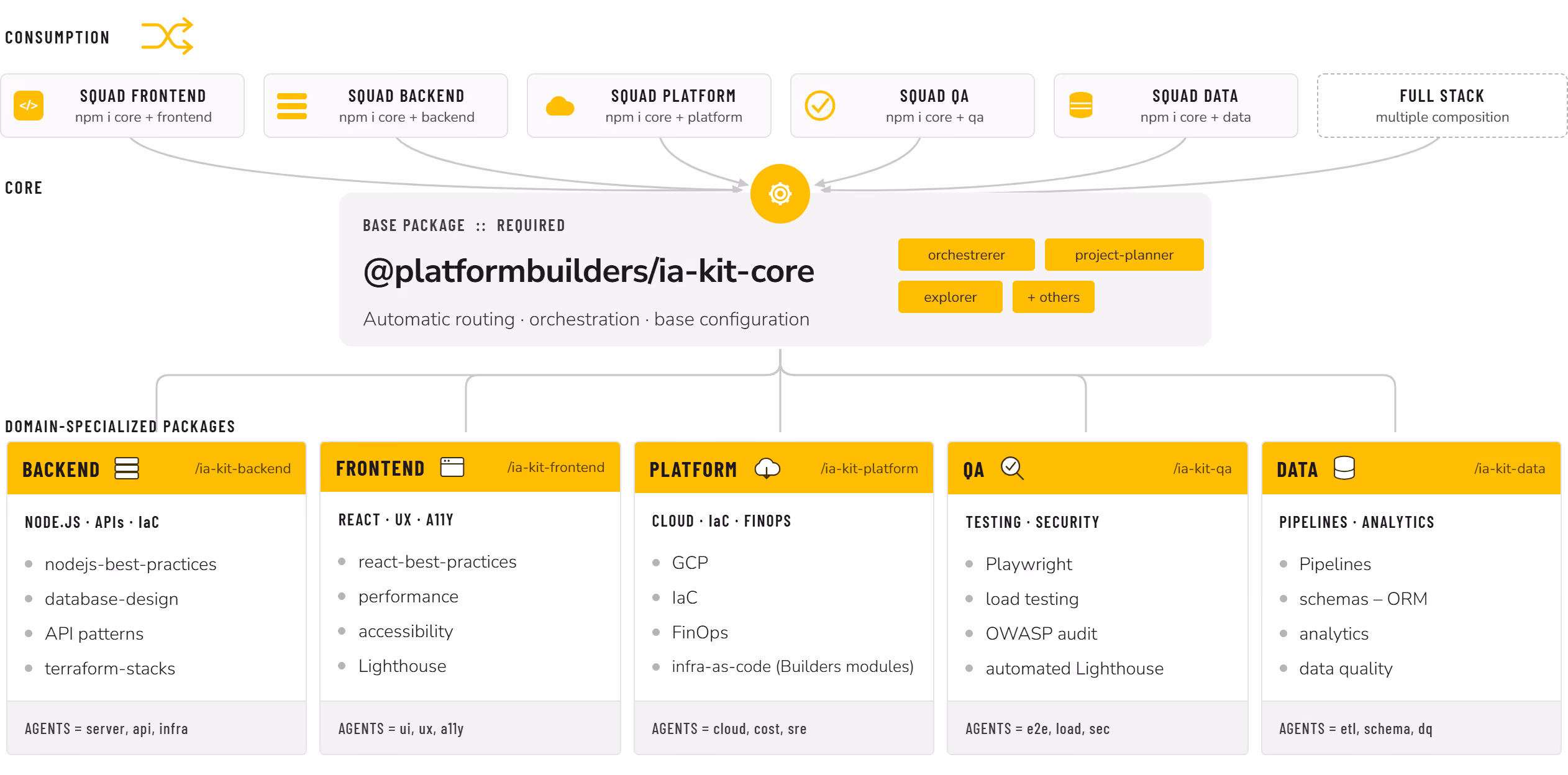1568x775 pixels.
Task: Click Playwright list item
Action: [1029, 564]
